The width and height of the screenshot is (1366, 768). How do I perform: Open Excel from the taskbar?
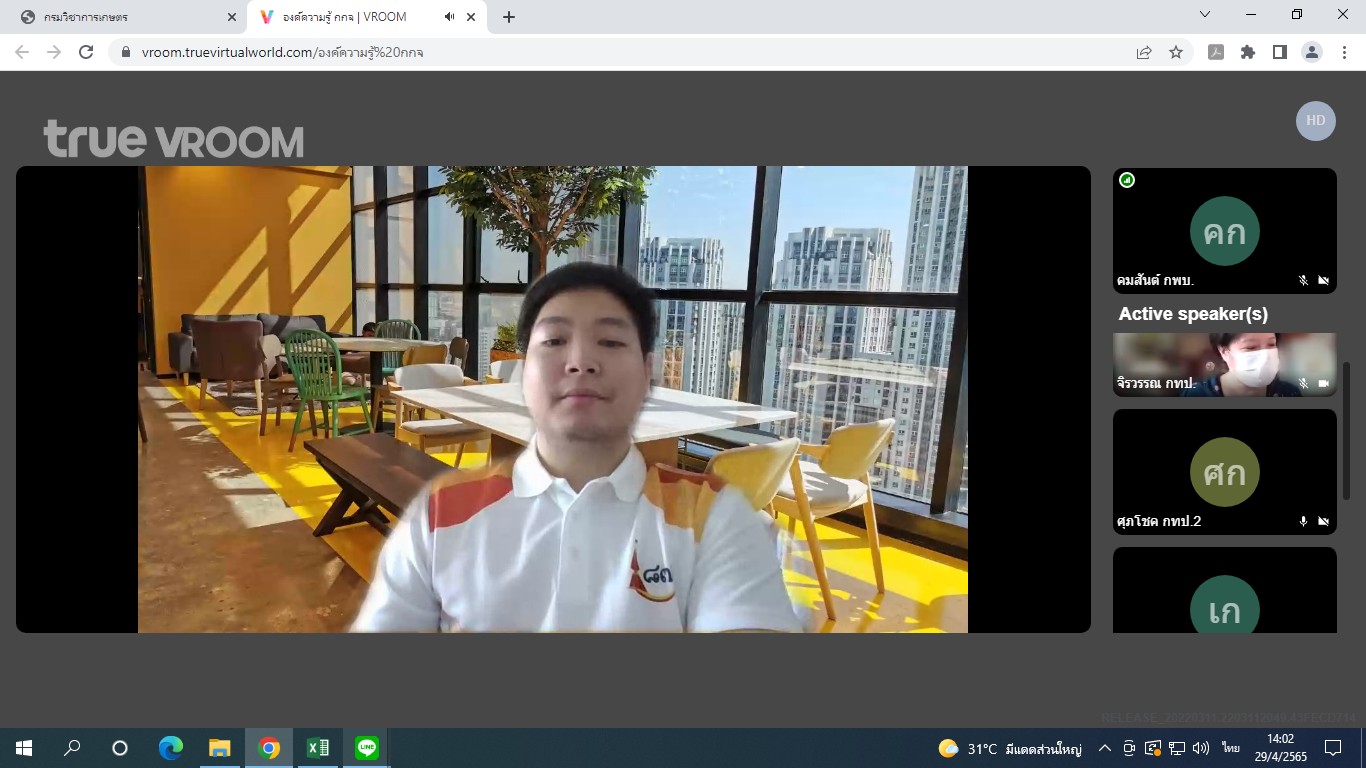(318, 747)
